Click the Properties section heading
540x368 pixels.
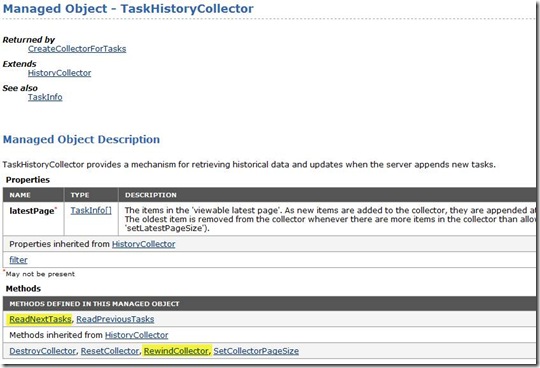point(28,180)
